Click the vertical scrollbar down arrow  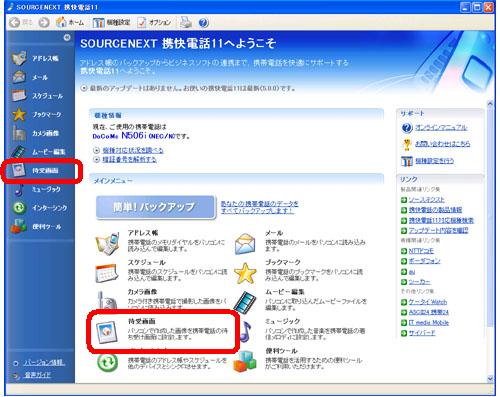[490, 378]
